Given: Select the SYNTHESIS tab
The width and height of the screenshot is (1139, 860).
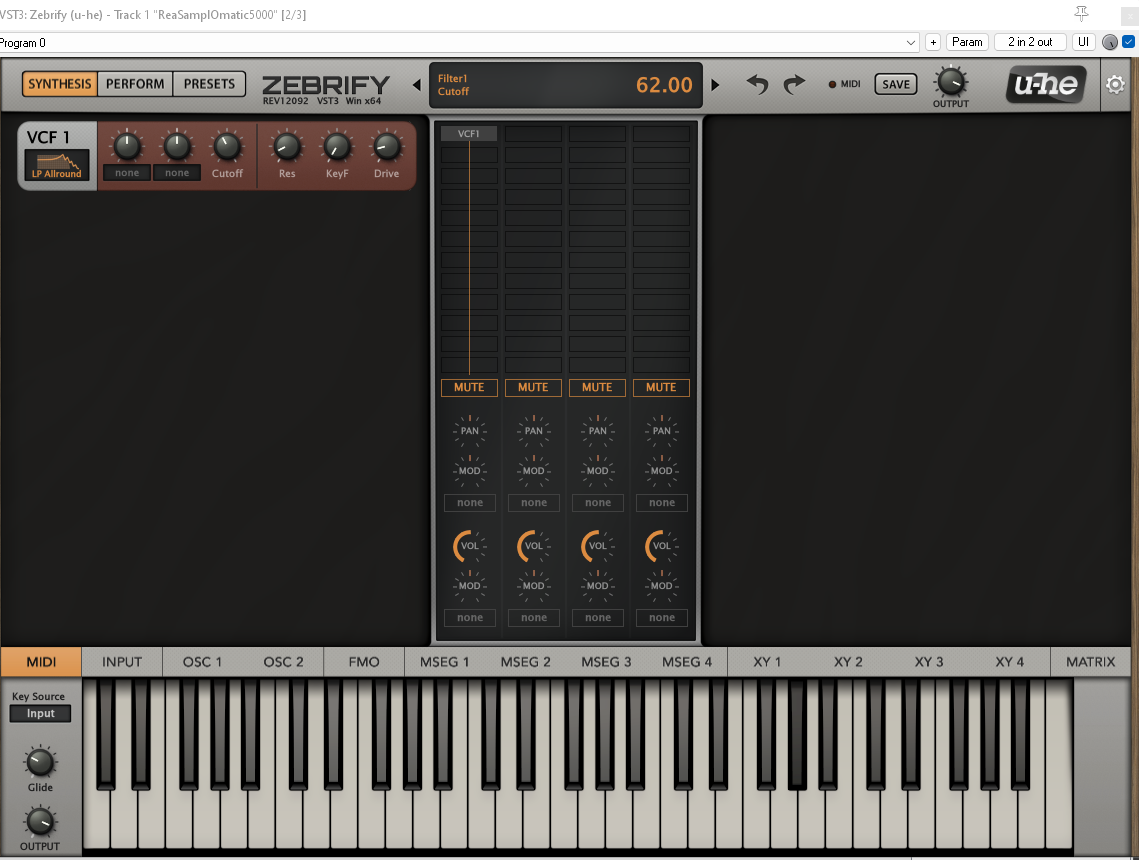Looking at the screenshot, I should [60, 84].
